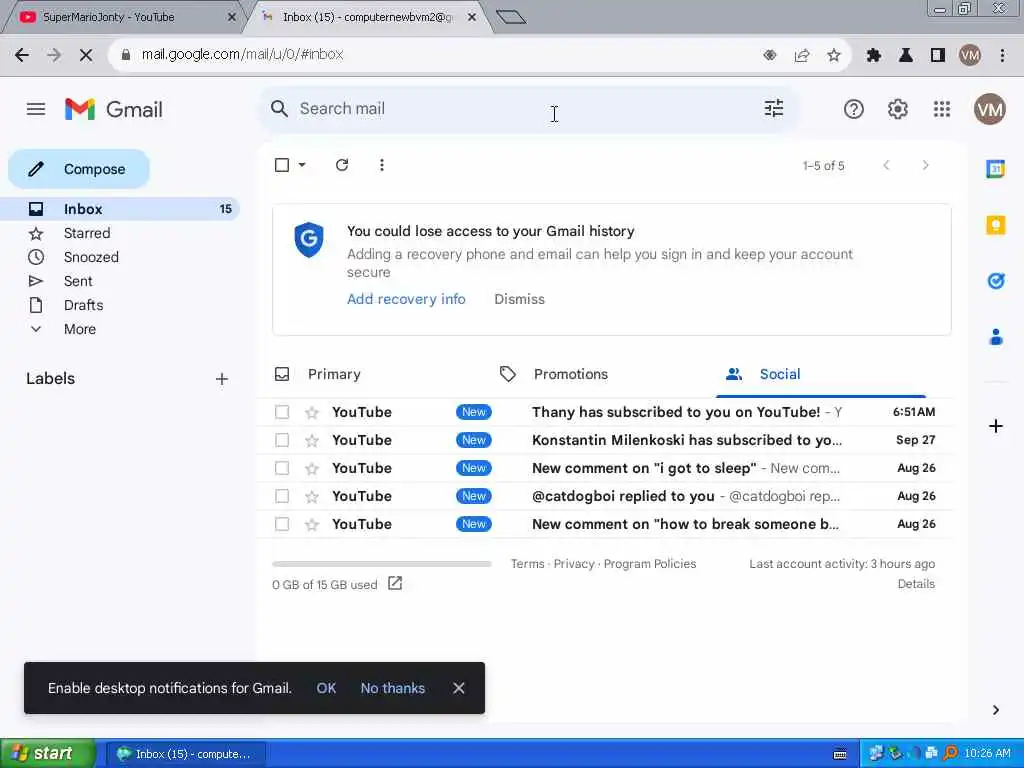Show side panel using the bottom-right chevron
Screen dimensions: 1024x768
point(995,710)
